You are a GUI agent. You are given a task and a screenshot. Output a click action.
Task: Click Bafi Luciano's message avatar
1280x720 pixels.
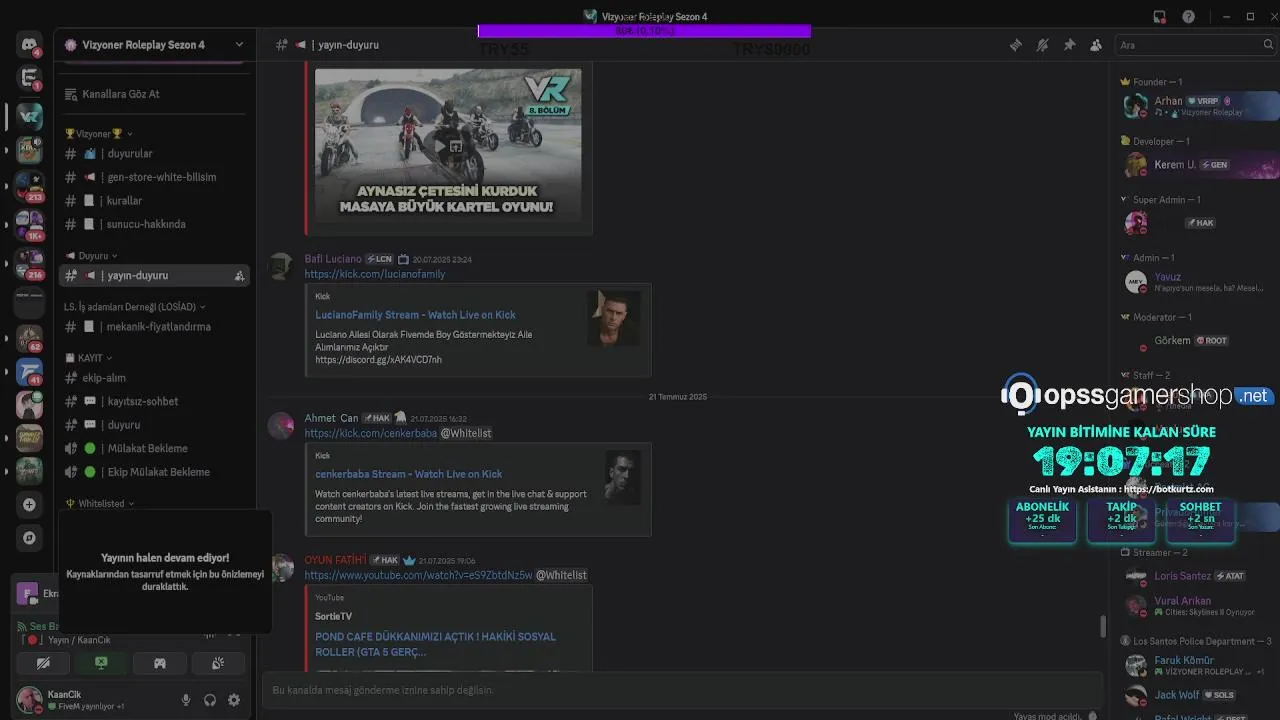(281, 267)
